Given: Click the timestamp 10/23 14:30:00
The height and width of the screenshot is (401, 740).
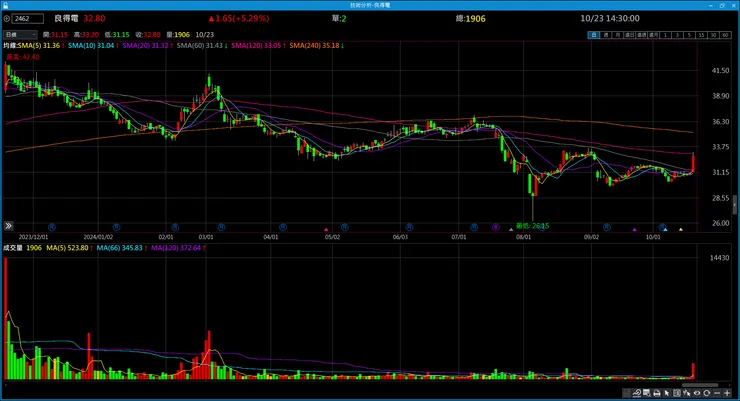Looking at the screenshot, I should 610,18.
